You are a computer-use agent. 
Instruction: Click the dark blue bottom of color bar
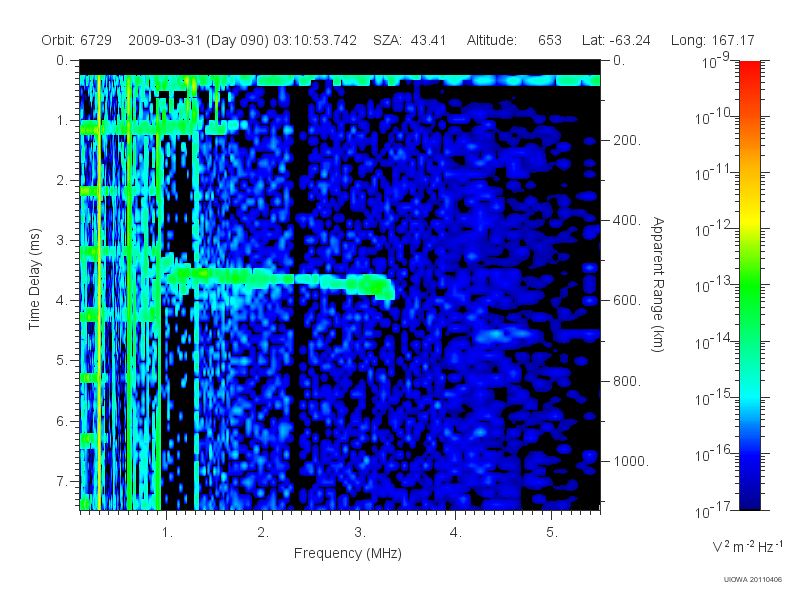(x=750, y=497)
